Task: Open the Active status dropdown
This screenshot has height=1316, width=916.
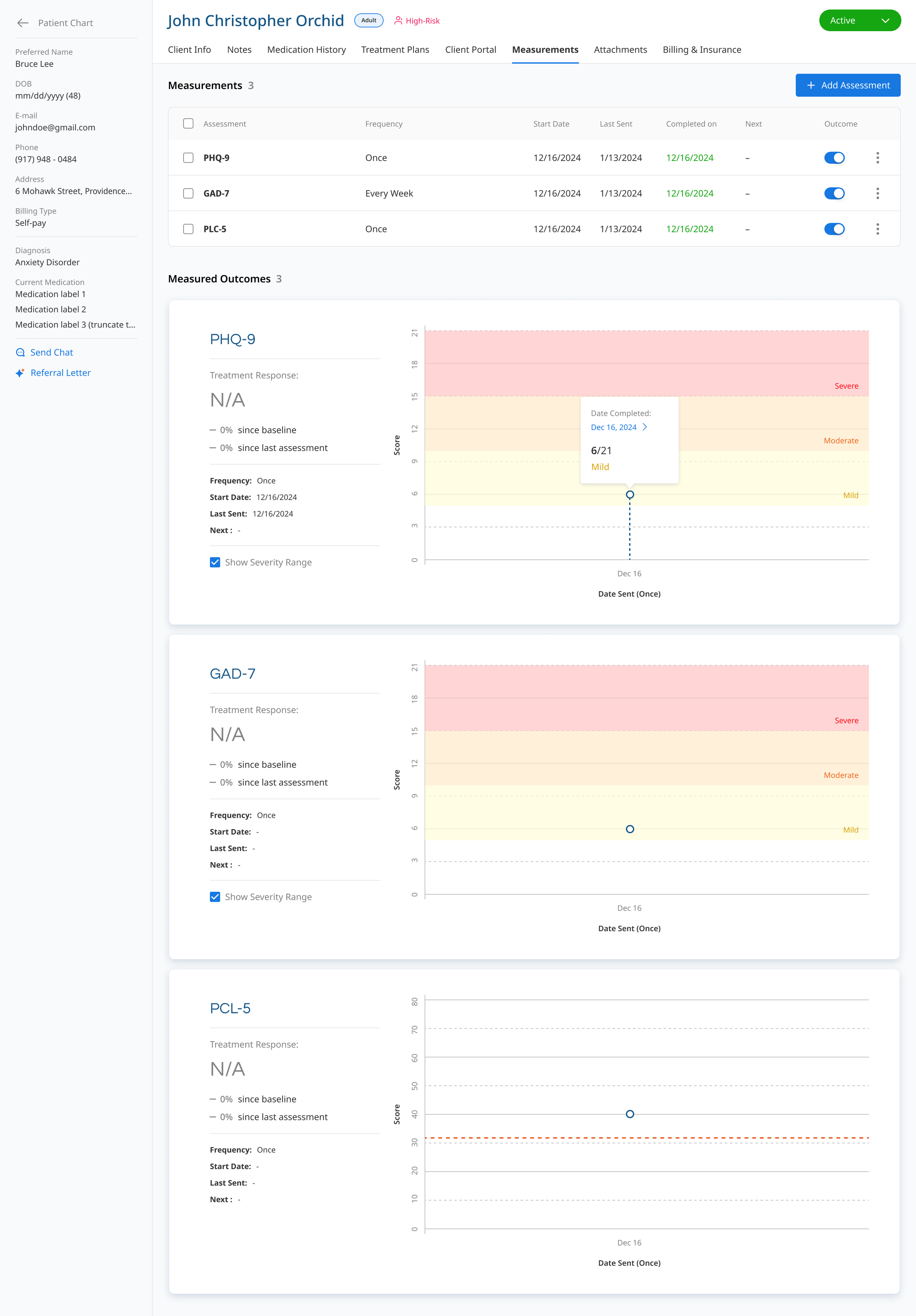Action: click(x=859, y=21)
